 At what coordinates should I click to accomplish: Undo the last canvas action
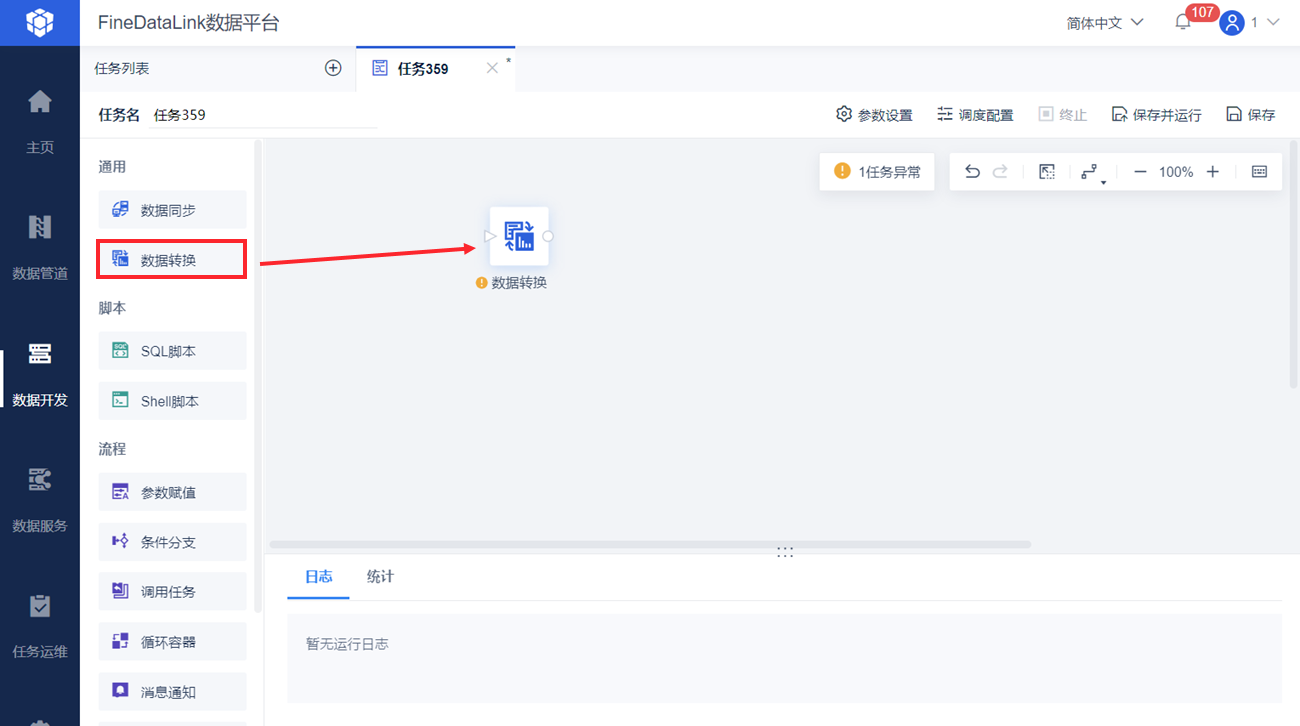coord(972,172)
